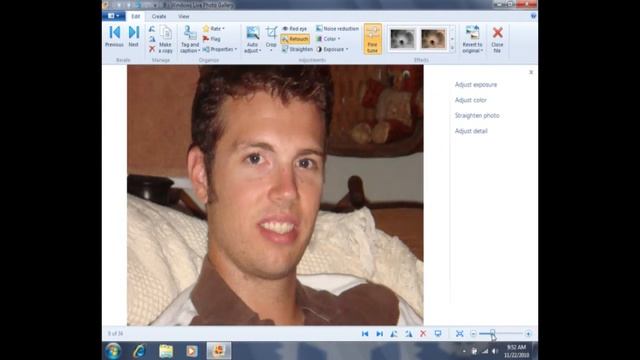640x360 pixels.
Task: Click the Auto adjust icon
Action: (253, 33)
